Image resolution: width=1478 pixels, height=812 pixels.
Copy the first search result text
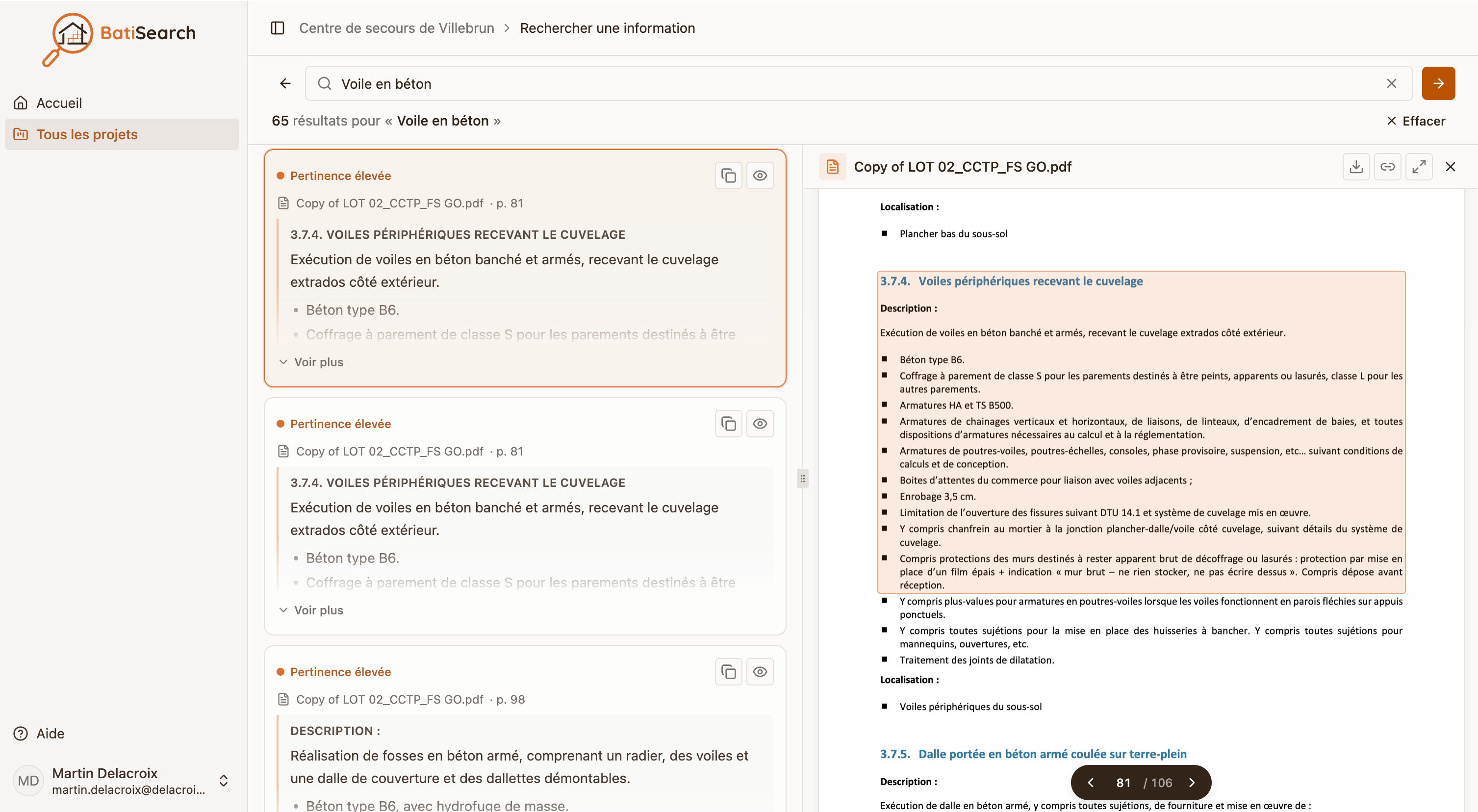point(728,176)
